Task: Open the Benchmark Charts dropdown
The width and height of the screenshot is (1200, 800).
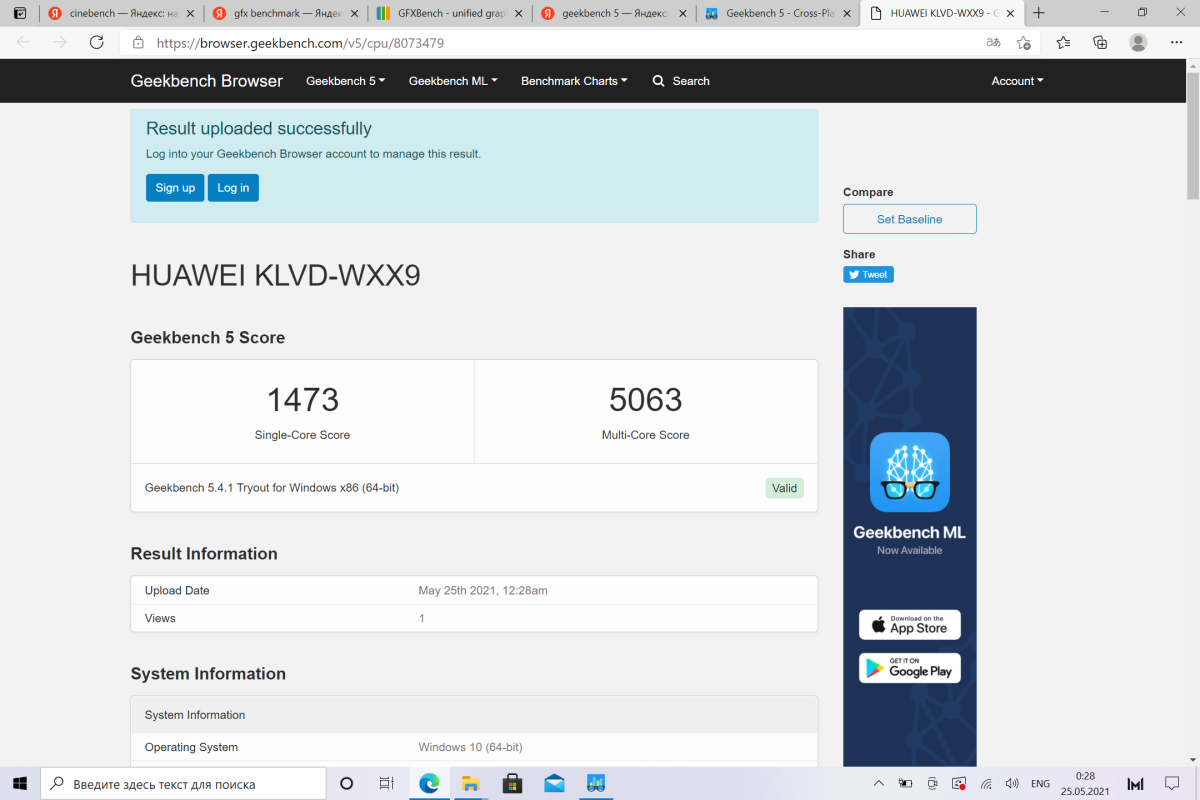Action: click(x=574, y=81)
